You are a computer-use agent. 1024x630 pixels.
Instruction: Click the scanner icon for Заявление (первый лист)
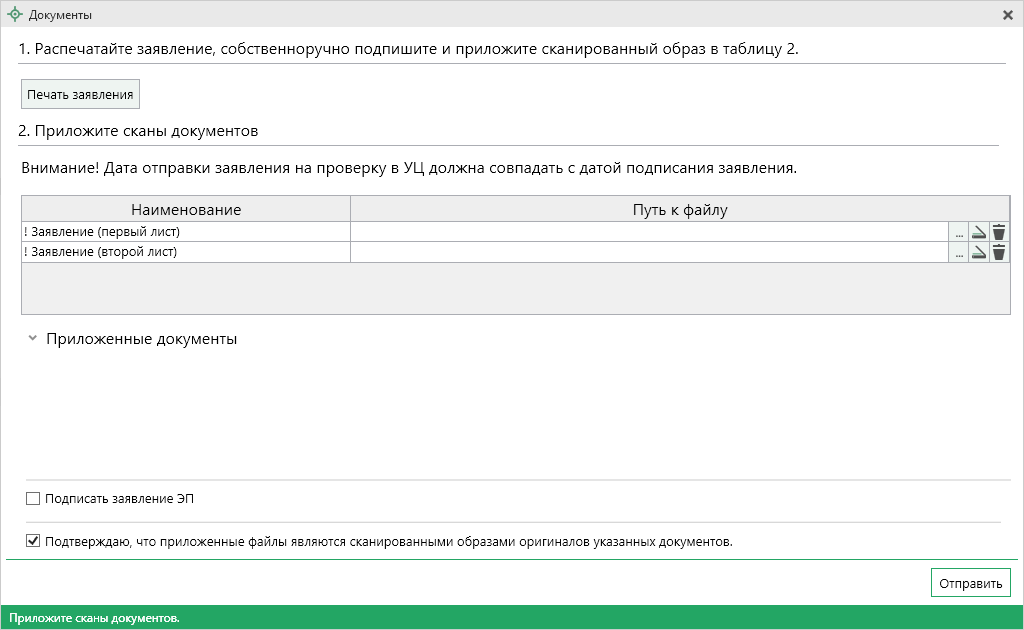(x=979, y=232)
